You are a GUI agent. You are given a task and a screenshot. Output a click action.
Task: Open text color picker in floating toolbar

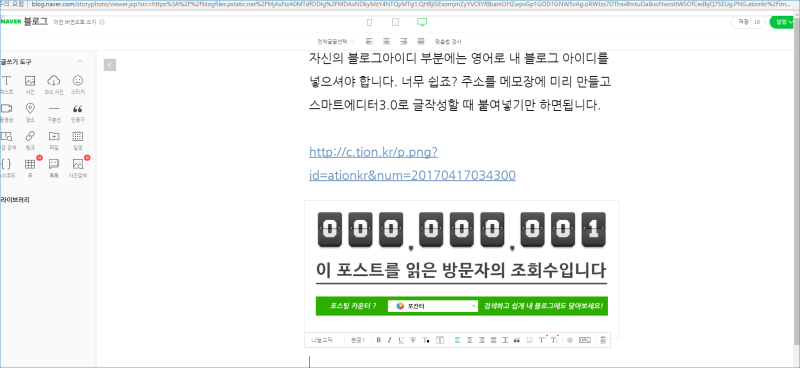pyautogui.click(x=426, y=340)
